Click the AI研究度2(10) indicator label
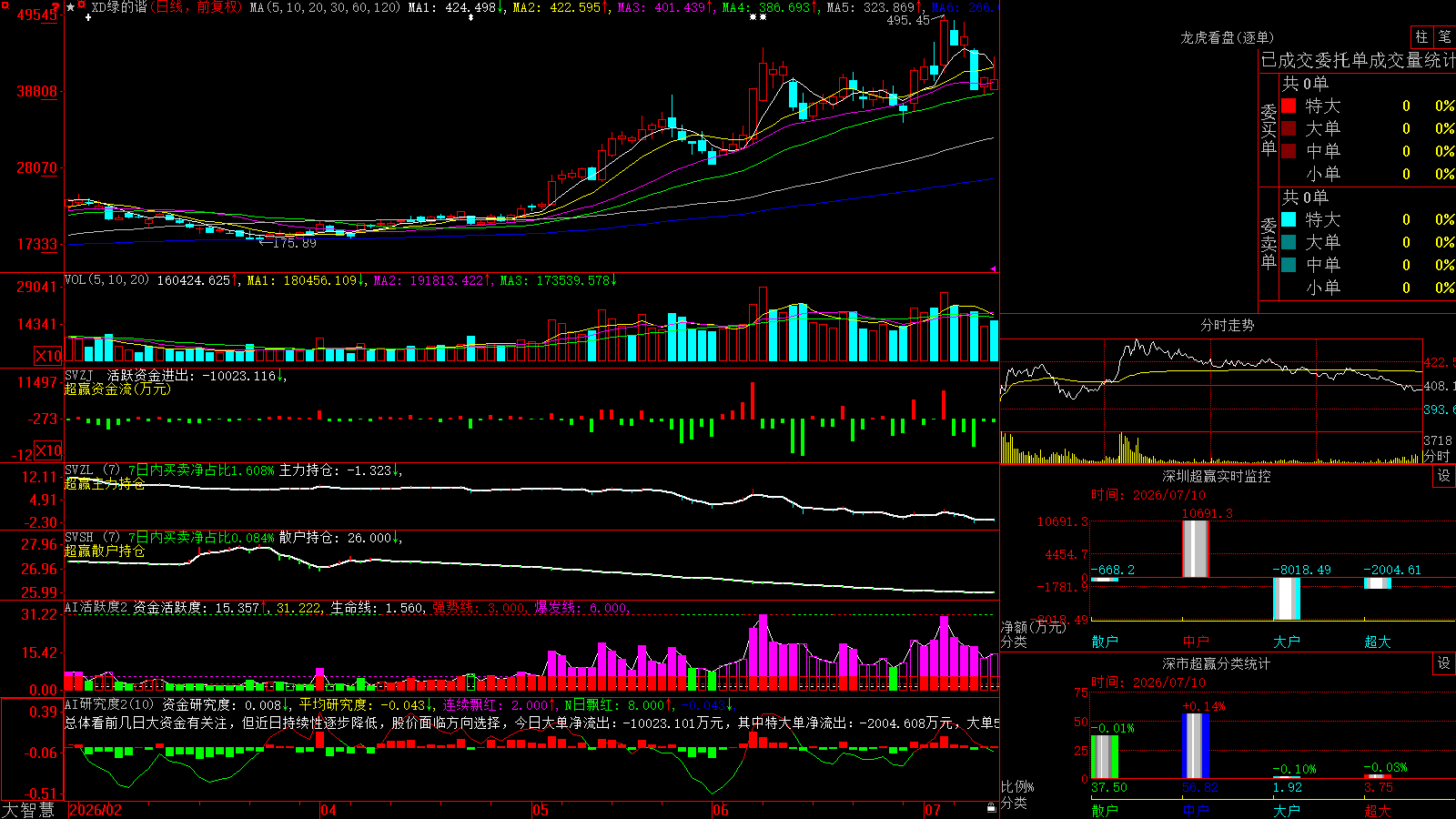The image size is (1456, 819). [x=109, y=704]
